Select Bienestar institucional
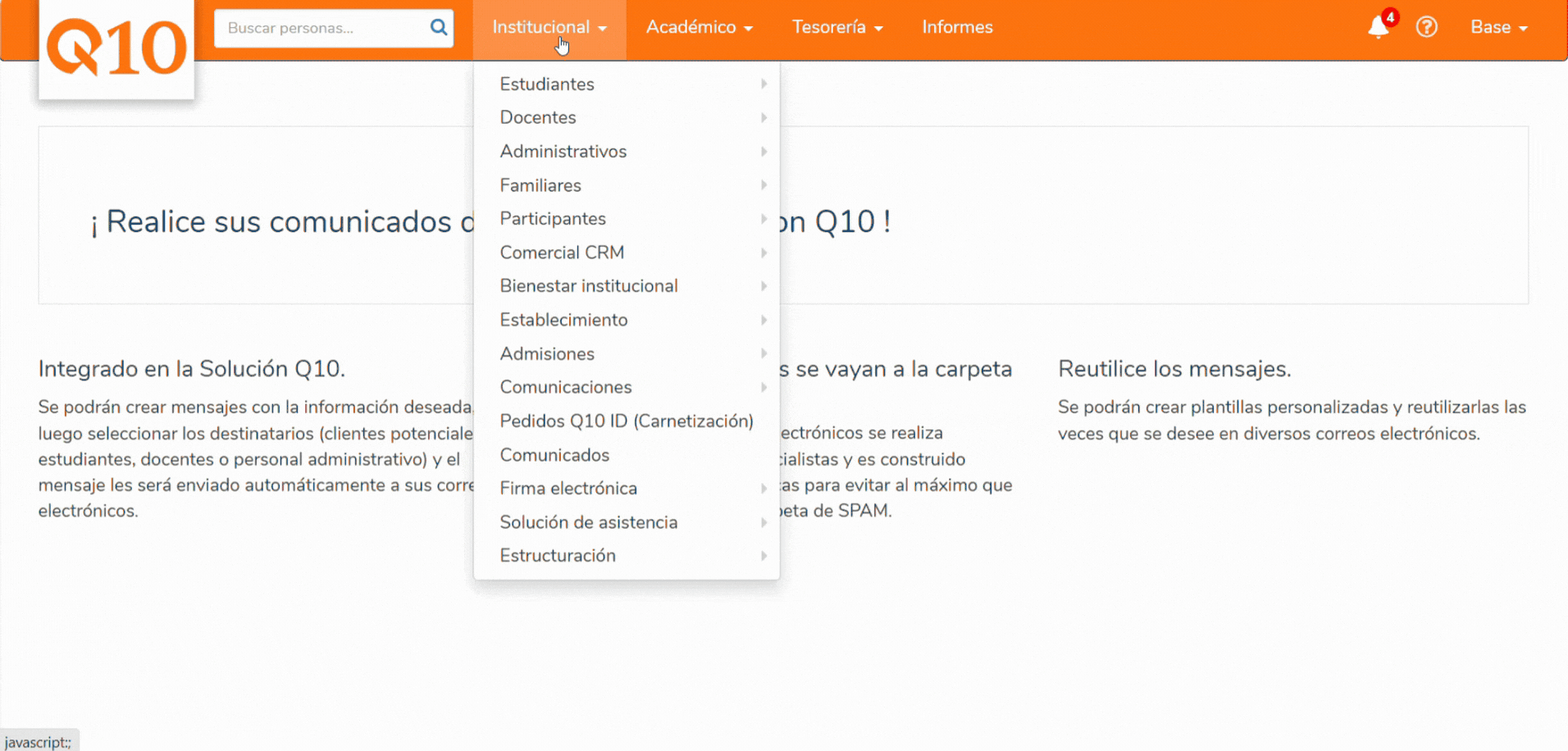Image resolution: width=1568 pixels, height=751 pixels. click(627, 286)
